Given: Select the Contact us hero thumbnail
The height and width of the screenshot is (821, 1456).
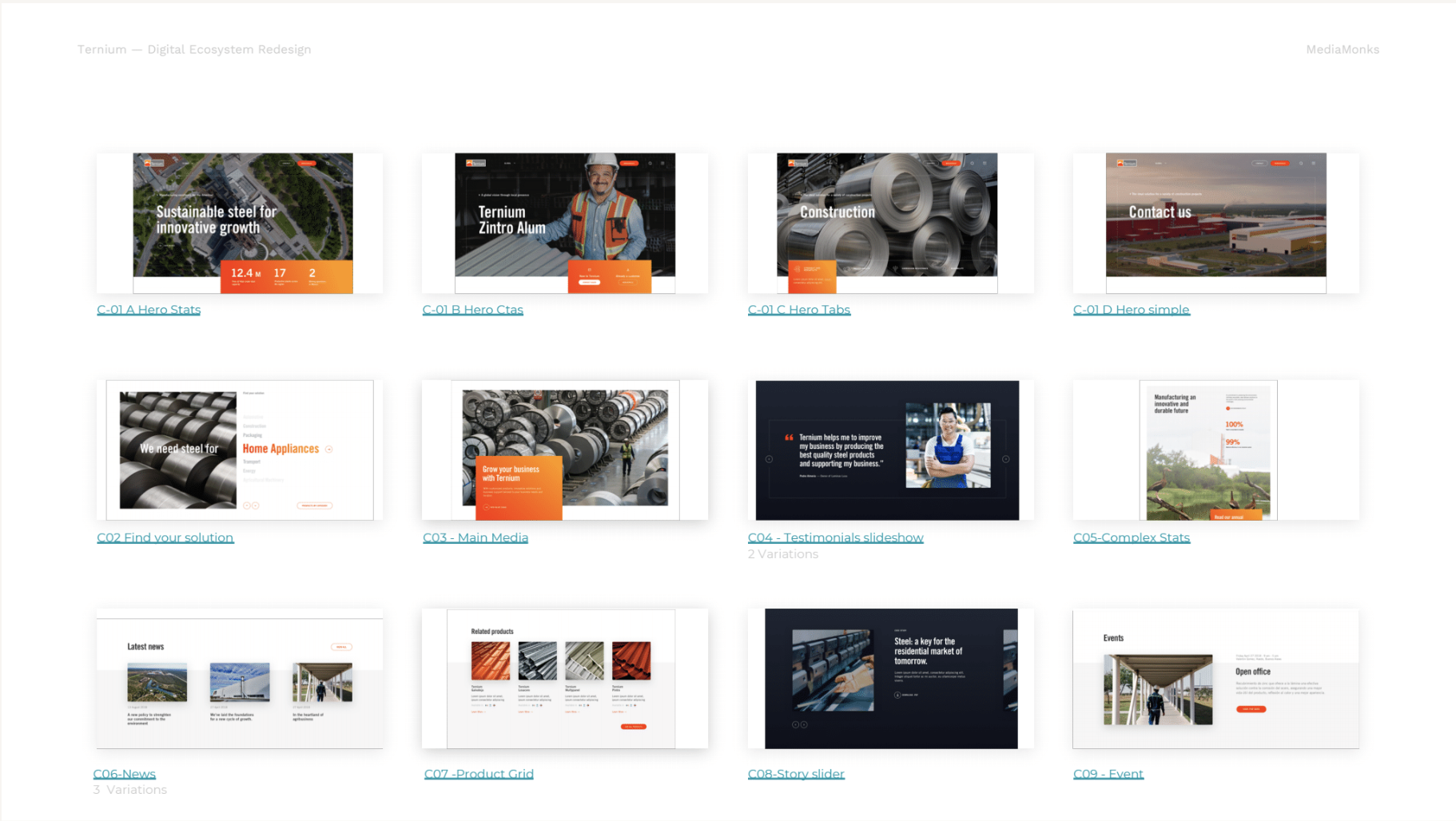Looking at the screenshot, I should tap(1215, 223).
